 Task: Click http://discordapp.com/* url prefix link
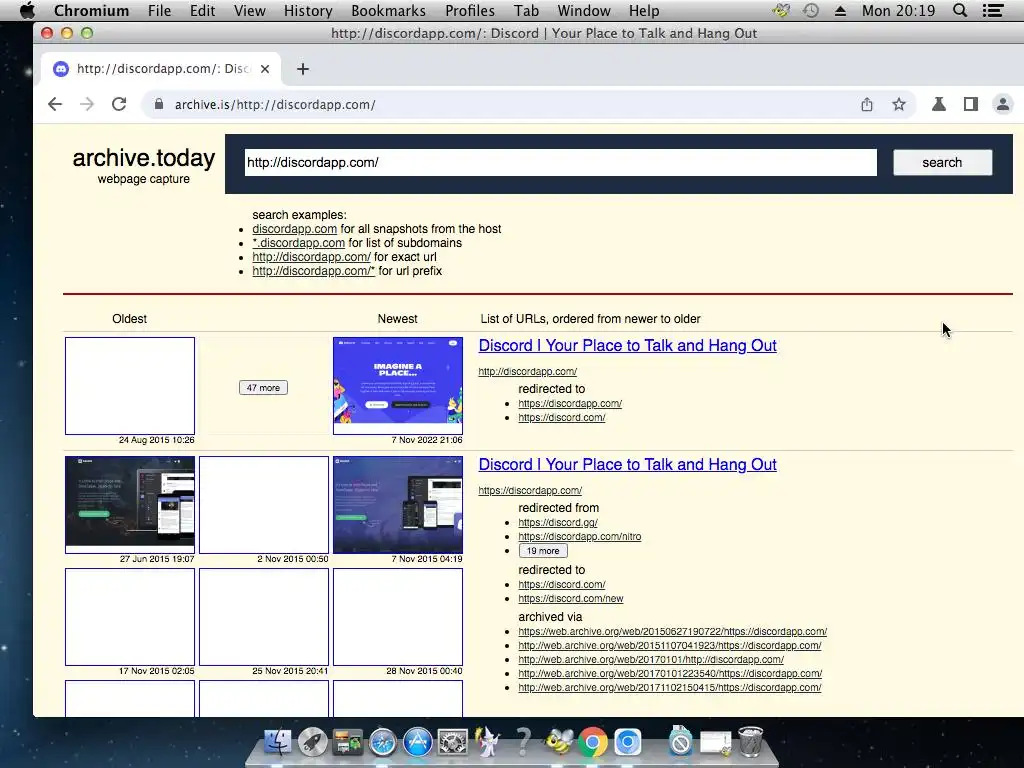coord(313,271)
